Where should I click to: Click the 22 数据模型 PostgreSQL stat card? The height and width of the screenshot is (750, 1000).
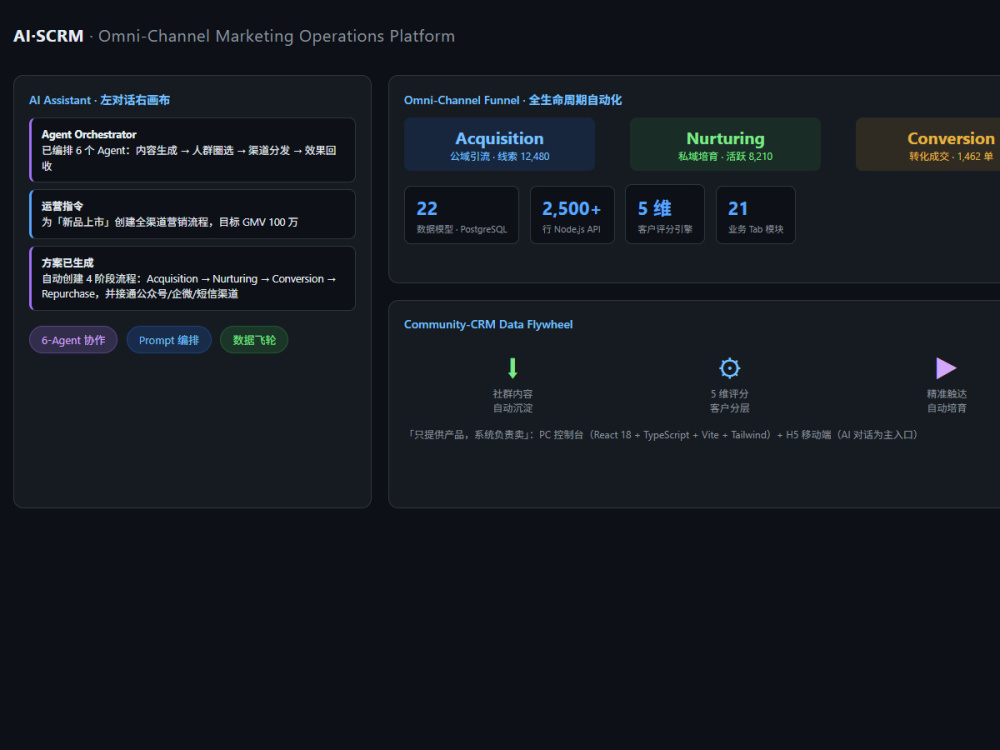click(x=462, y=215)
